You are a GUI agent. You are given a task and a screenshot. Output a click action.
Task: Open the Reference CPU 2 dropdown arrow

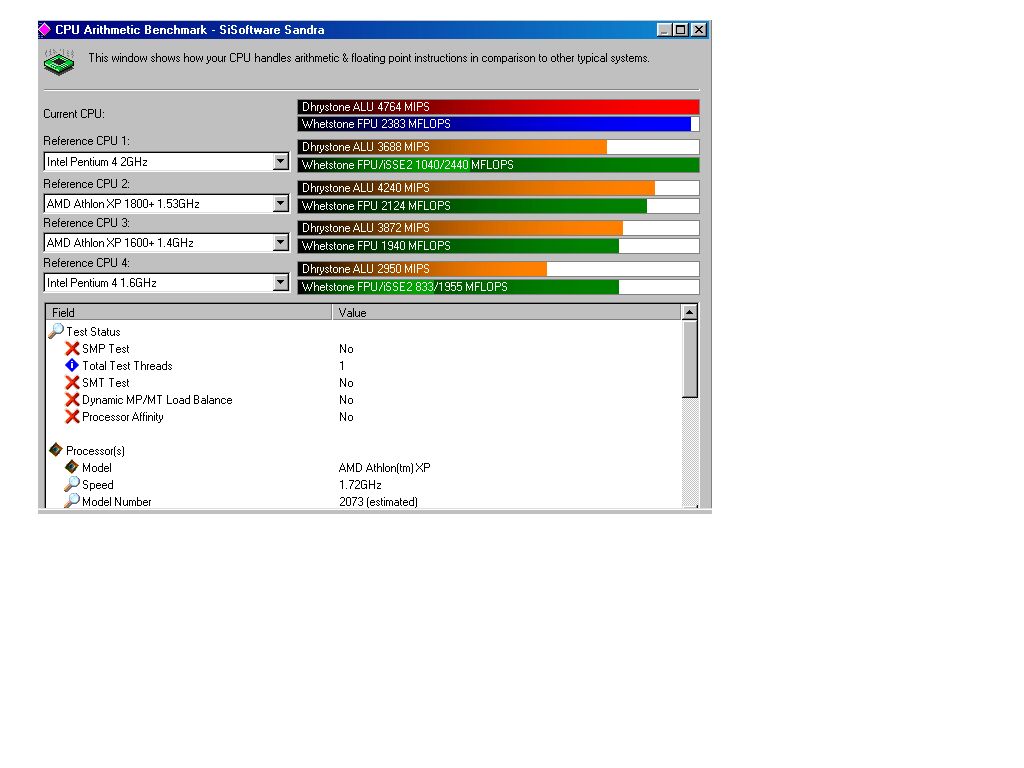coord(280,204)
